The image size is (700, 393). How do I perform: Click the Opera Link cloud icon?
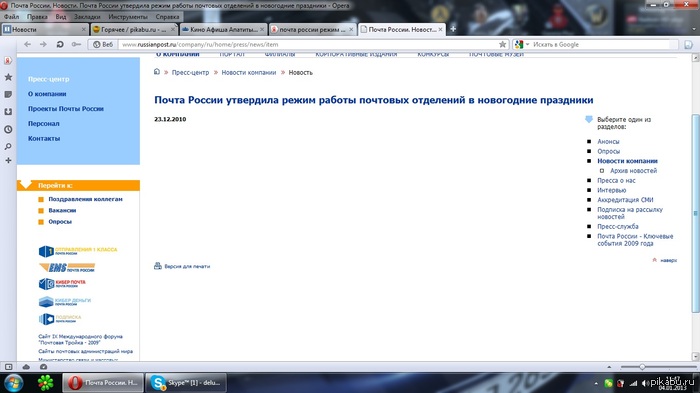tap(26, 367)
